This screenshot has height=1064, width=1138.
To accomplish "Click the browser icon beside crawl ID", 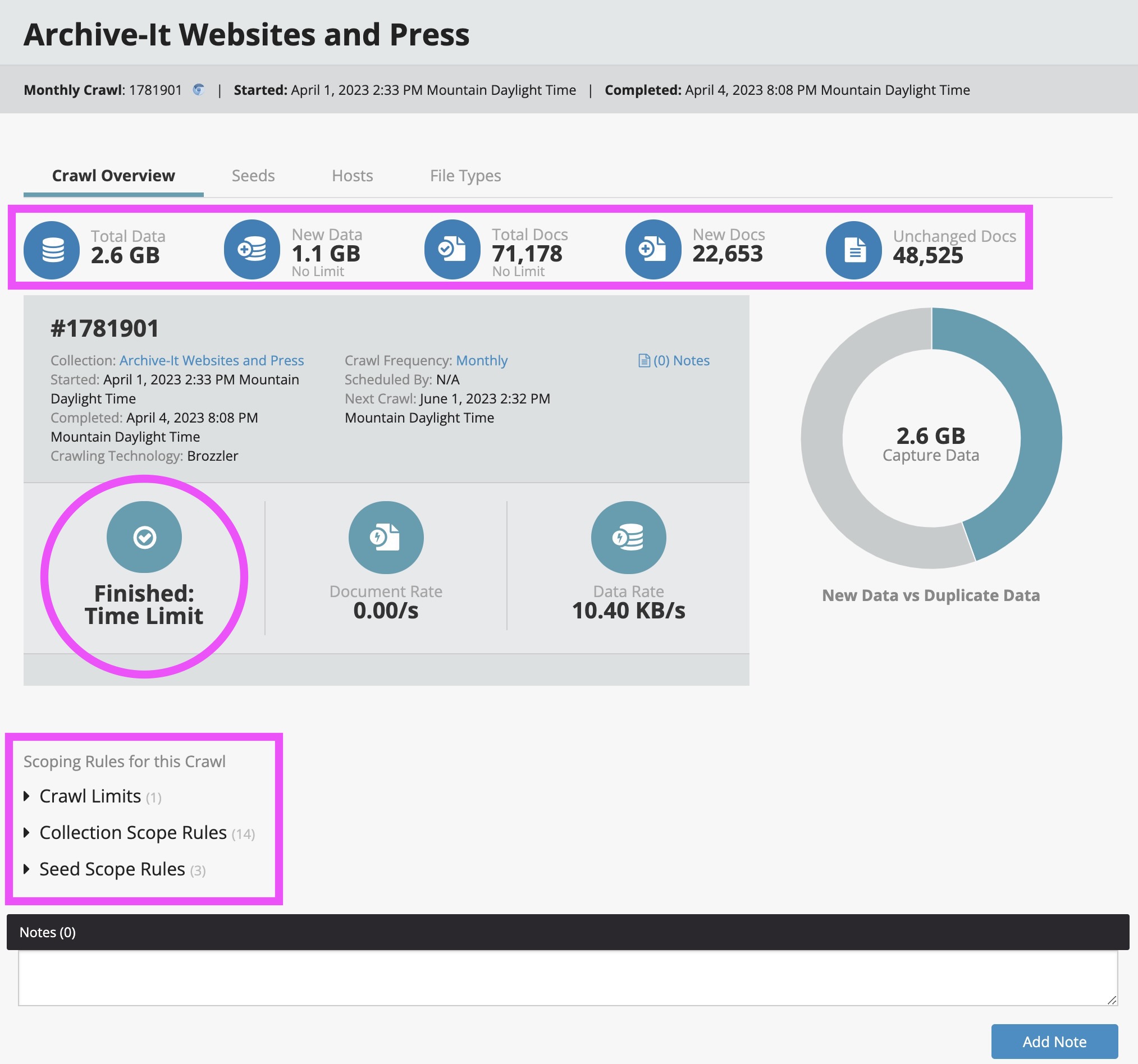I will 199,90.
